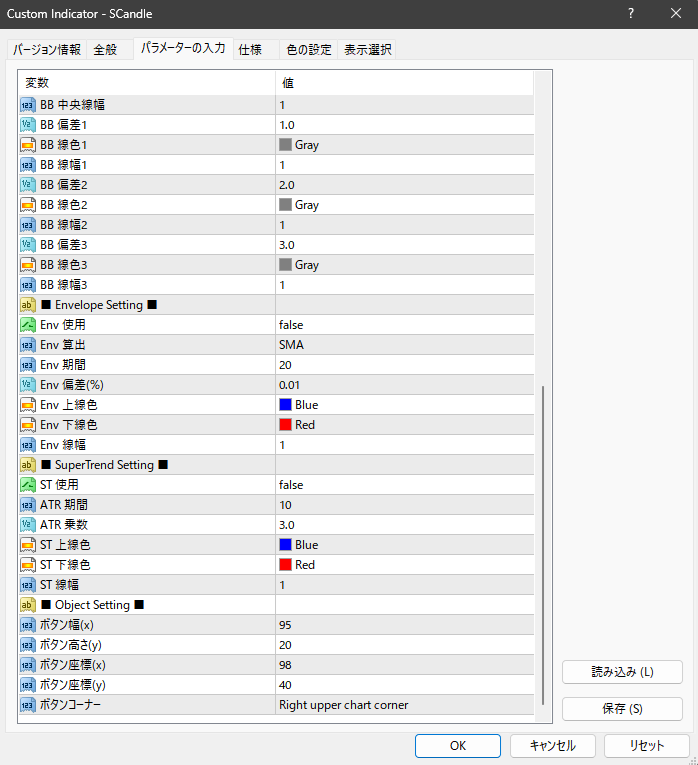Click the OK button

coord(458,745)
